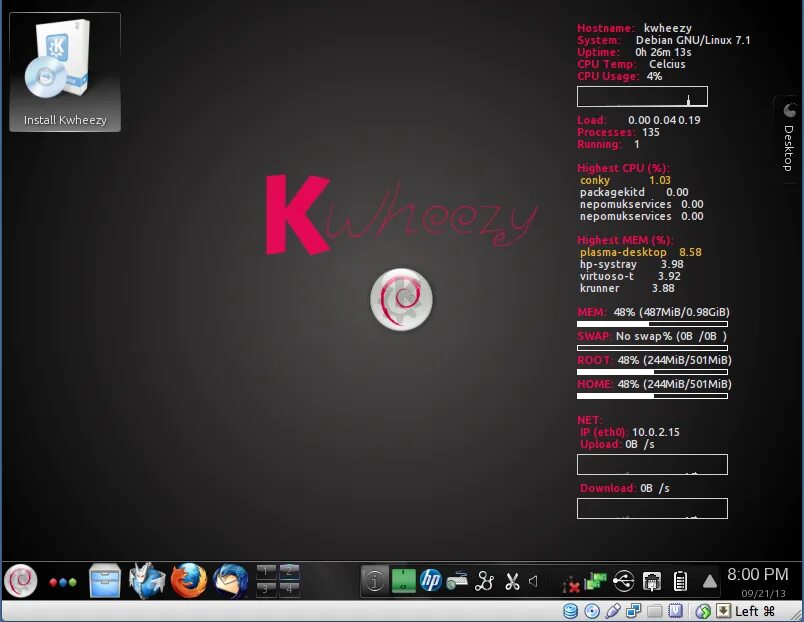Click the ROOT disk usage bar
The height and width of the screenshot is (622, 804).
pos(652,372)
